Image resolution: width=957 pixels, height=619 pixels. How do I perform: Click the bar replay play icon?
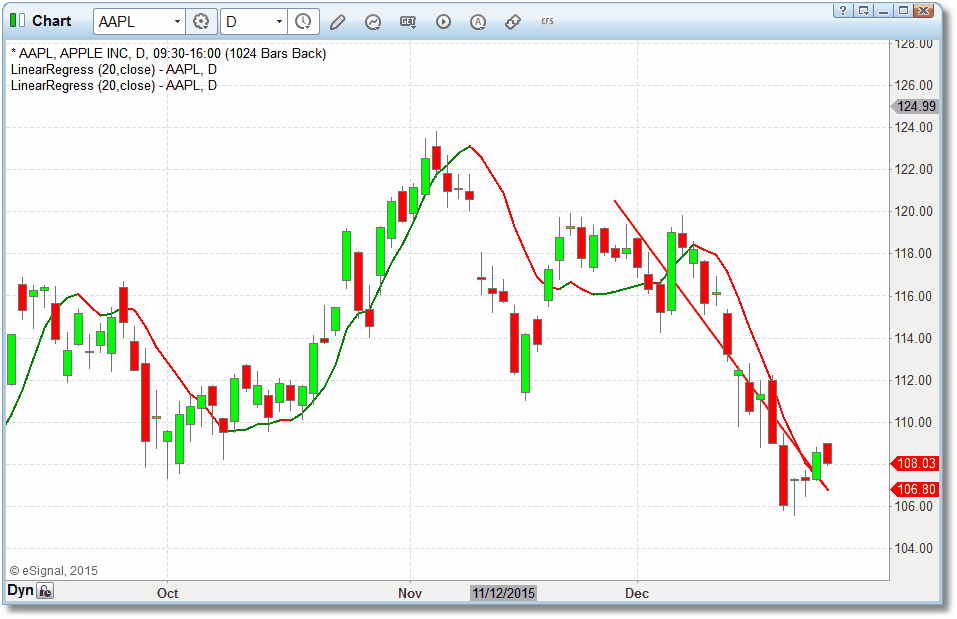tap(444, 22)
